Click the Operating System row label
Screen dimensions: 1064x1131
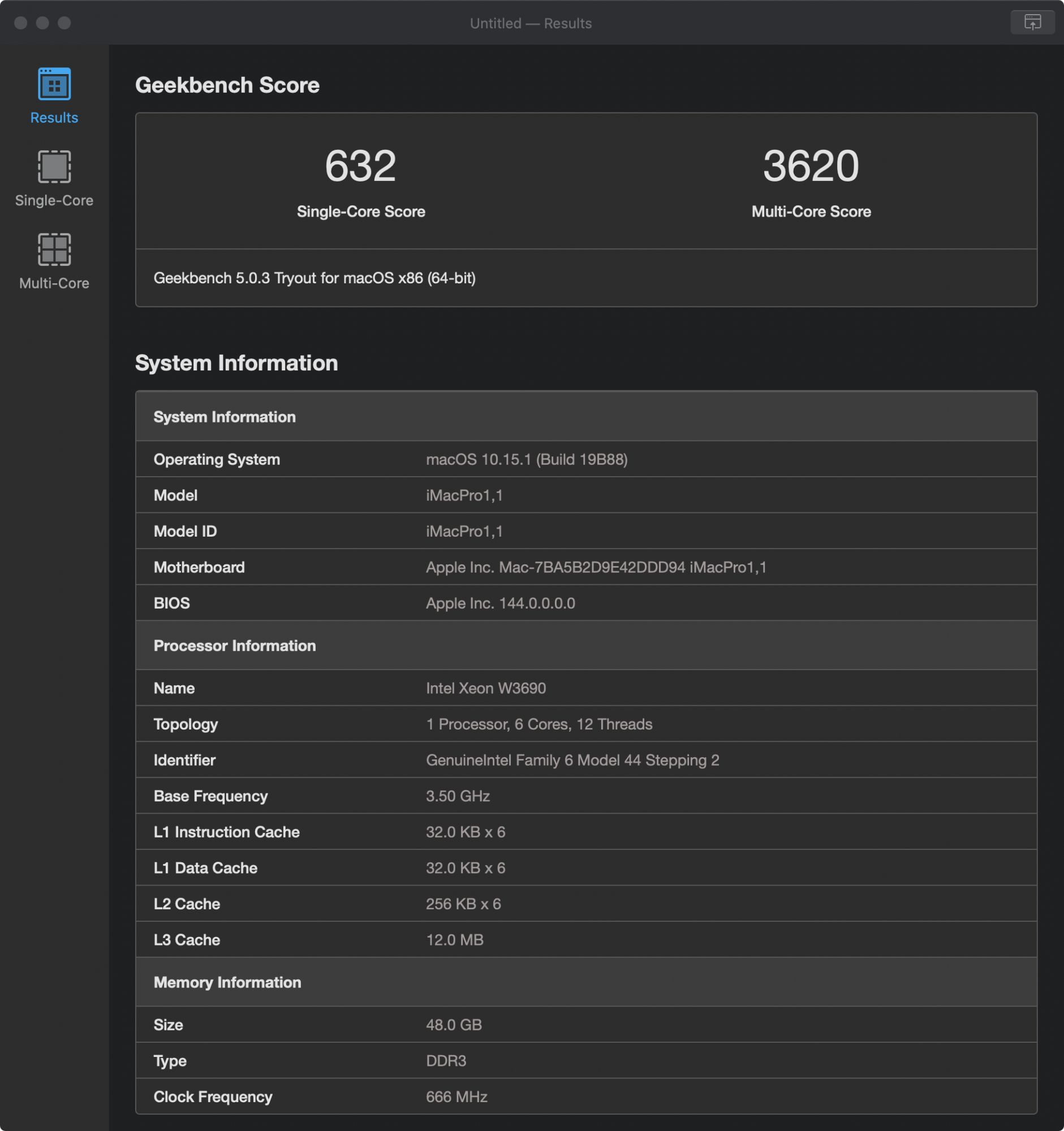tap(216, 460)
